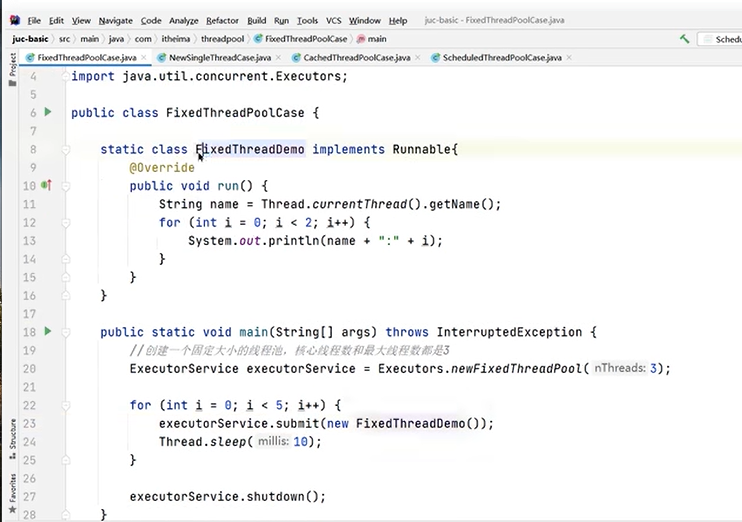The image size is (742, 522).
Task: Open the Edit menu
Action: (x=56, y=20)
